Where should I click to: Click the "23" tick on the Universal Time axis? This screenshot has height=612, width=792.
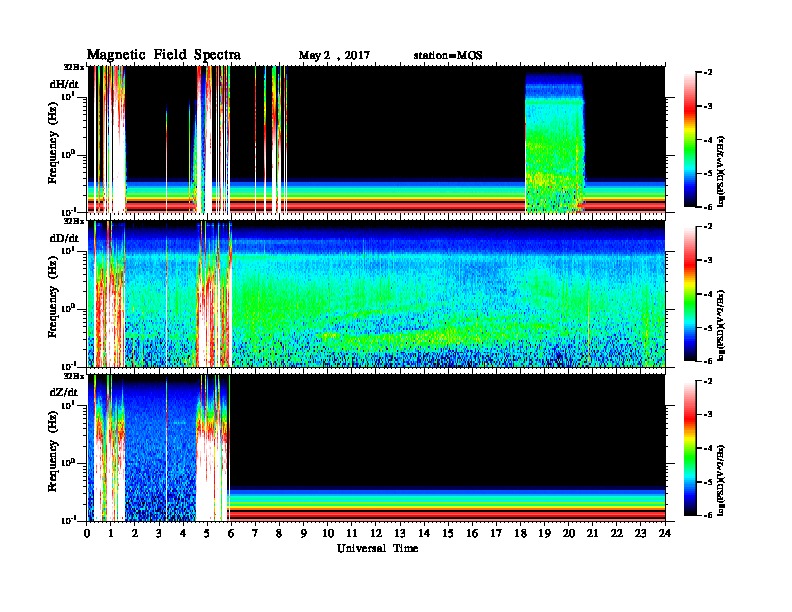click(641, 534)
